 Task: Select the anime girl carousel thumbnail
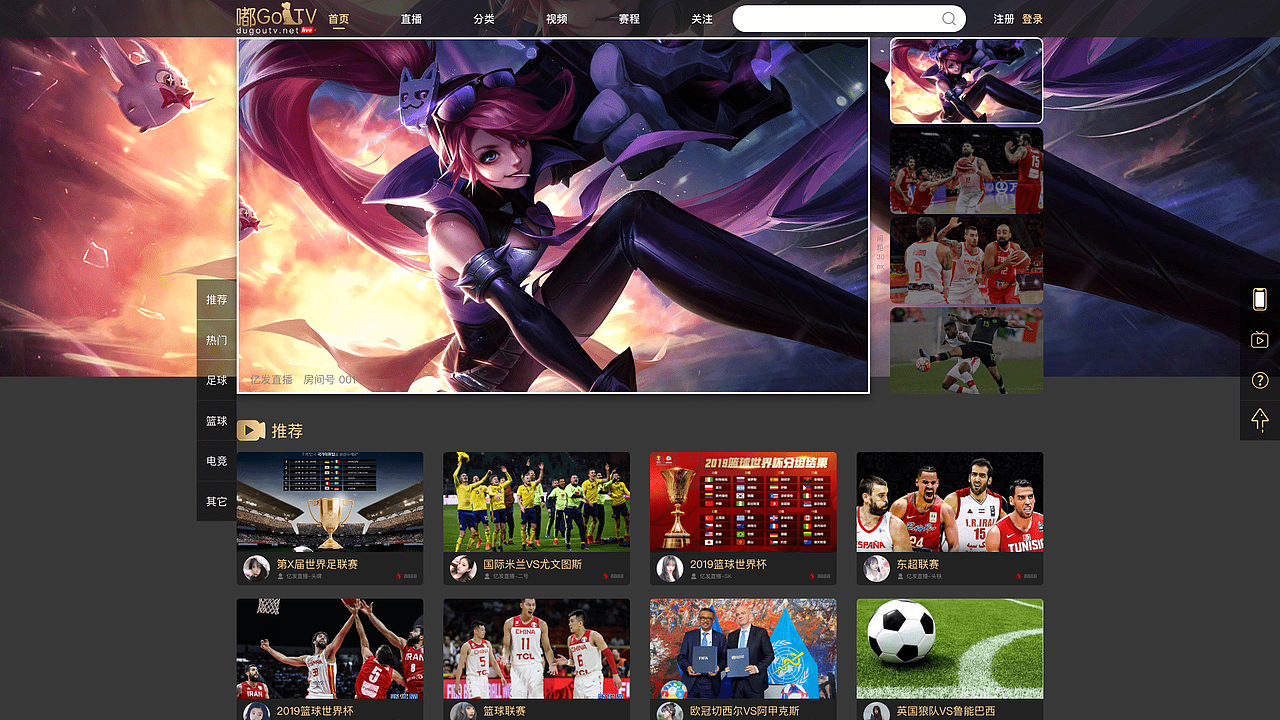(x=966, y=81)
